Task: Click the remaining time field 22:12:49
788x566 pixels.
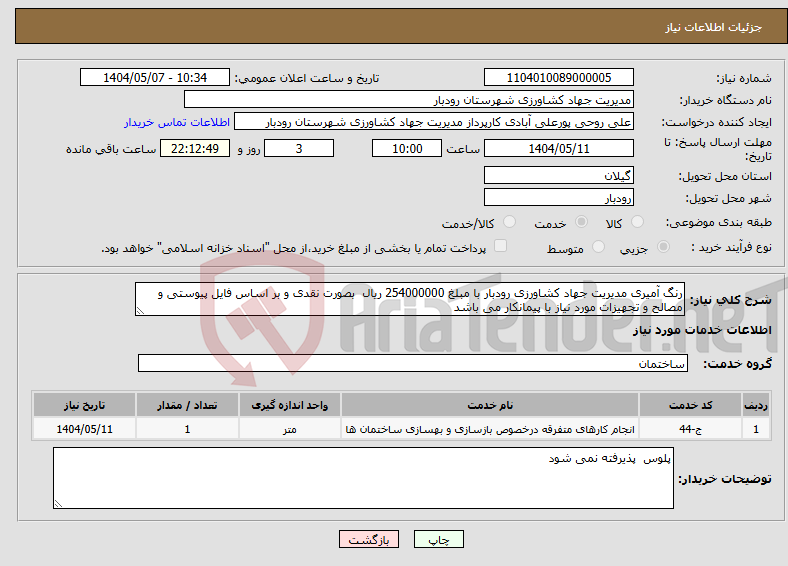Action: coord(195,148)
